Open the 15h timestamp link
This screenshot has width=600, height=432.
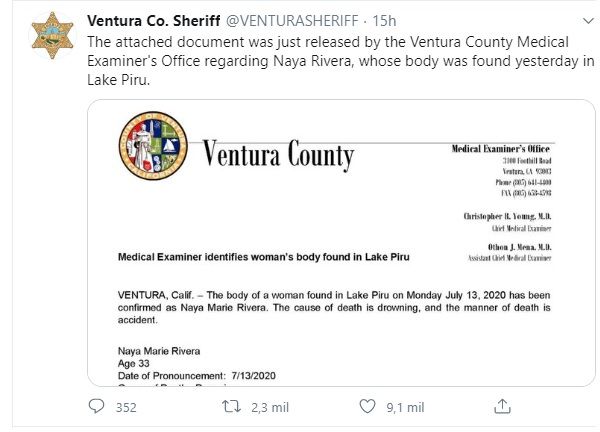384,21
